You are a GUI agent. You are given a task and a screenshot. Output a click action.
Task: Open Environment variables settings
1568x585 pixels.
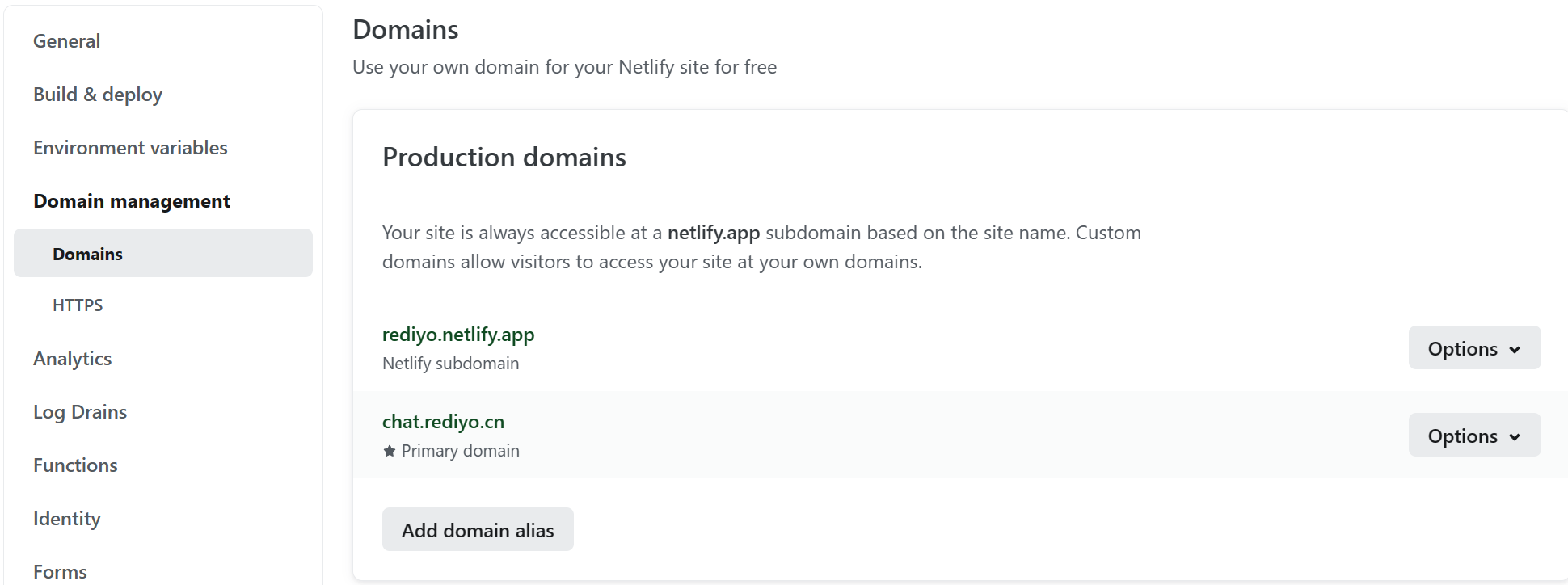click(x=130, y=148)
